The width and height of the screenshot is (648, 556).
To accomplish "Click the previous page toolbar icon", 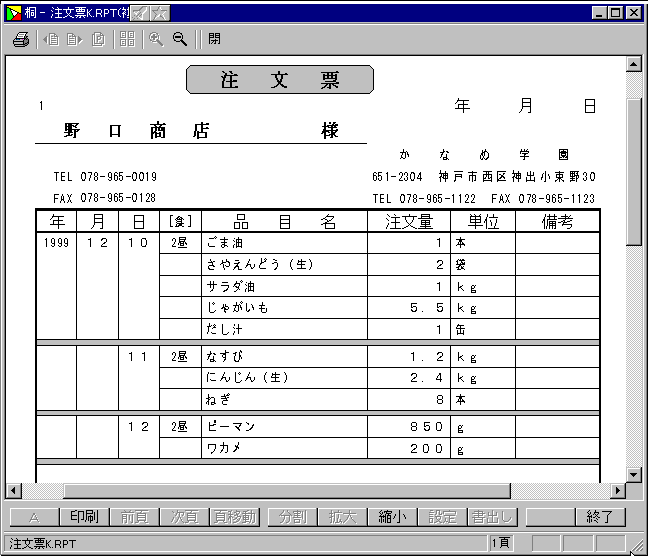I will tap(51, 39).
